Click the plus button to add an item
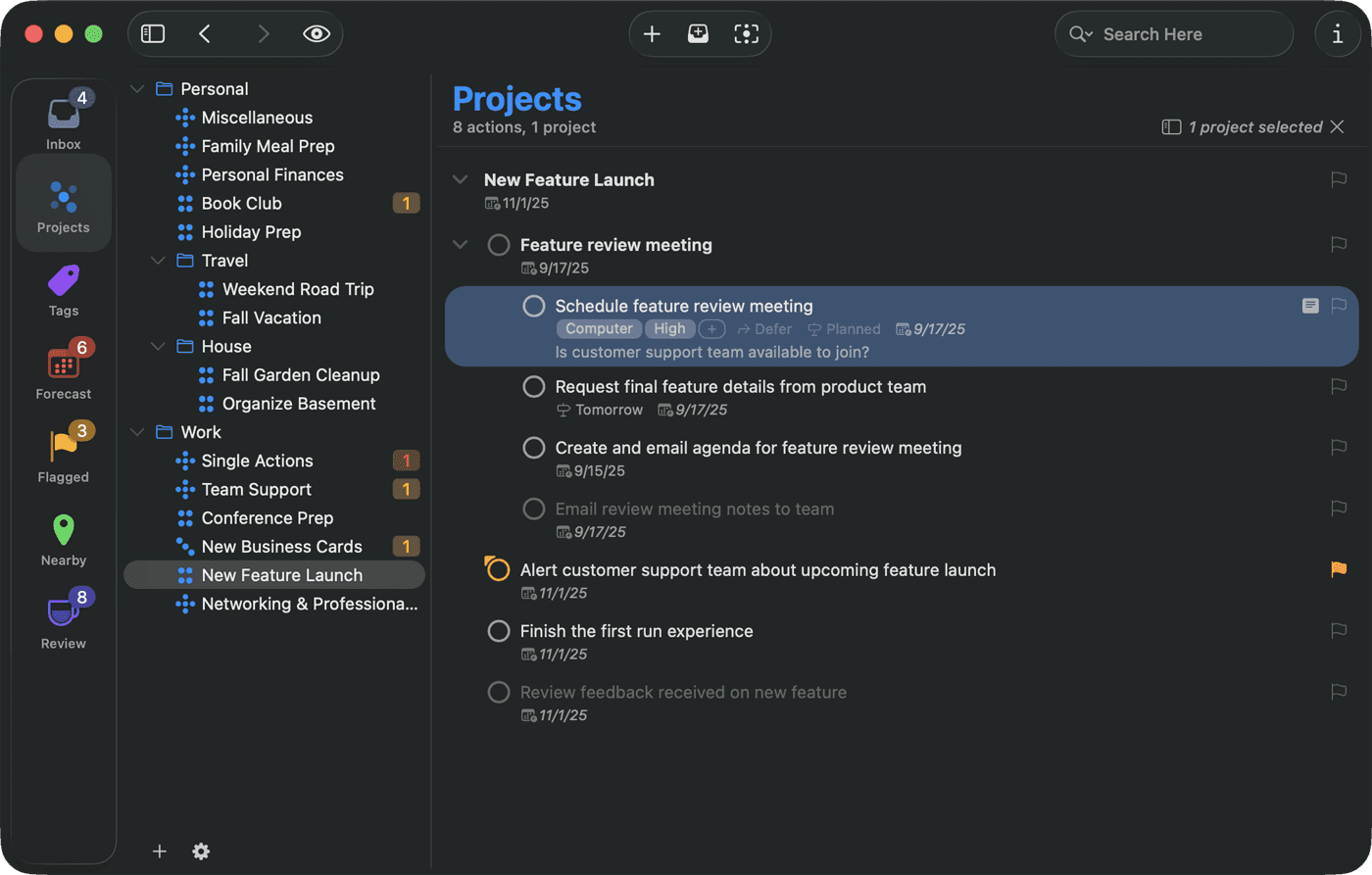This screenshot has height=875, width=1372. pos(651,33)
